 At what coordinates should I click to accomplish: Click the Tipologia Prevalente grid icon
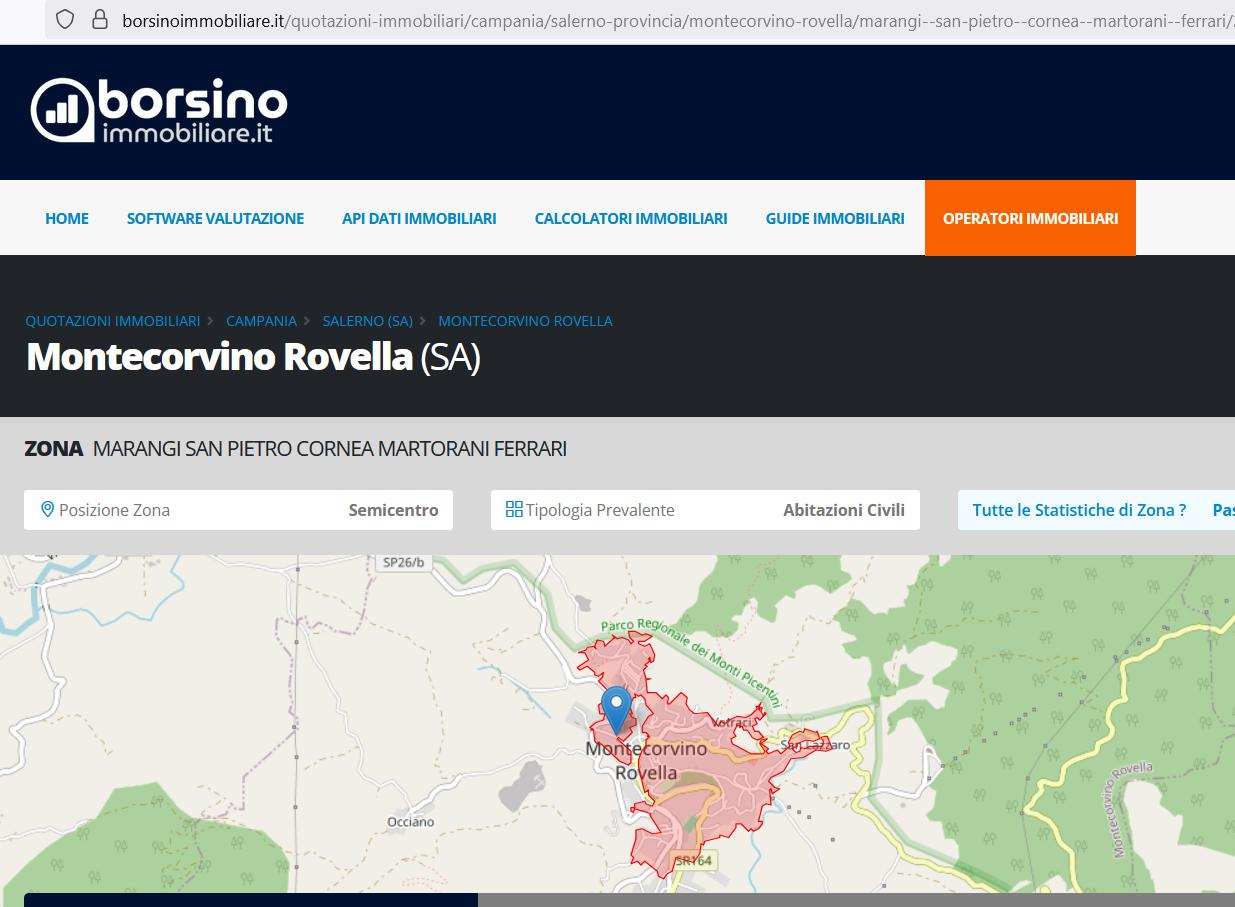[514, 510]
